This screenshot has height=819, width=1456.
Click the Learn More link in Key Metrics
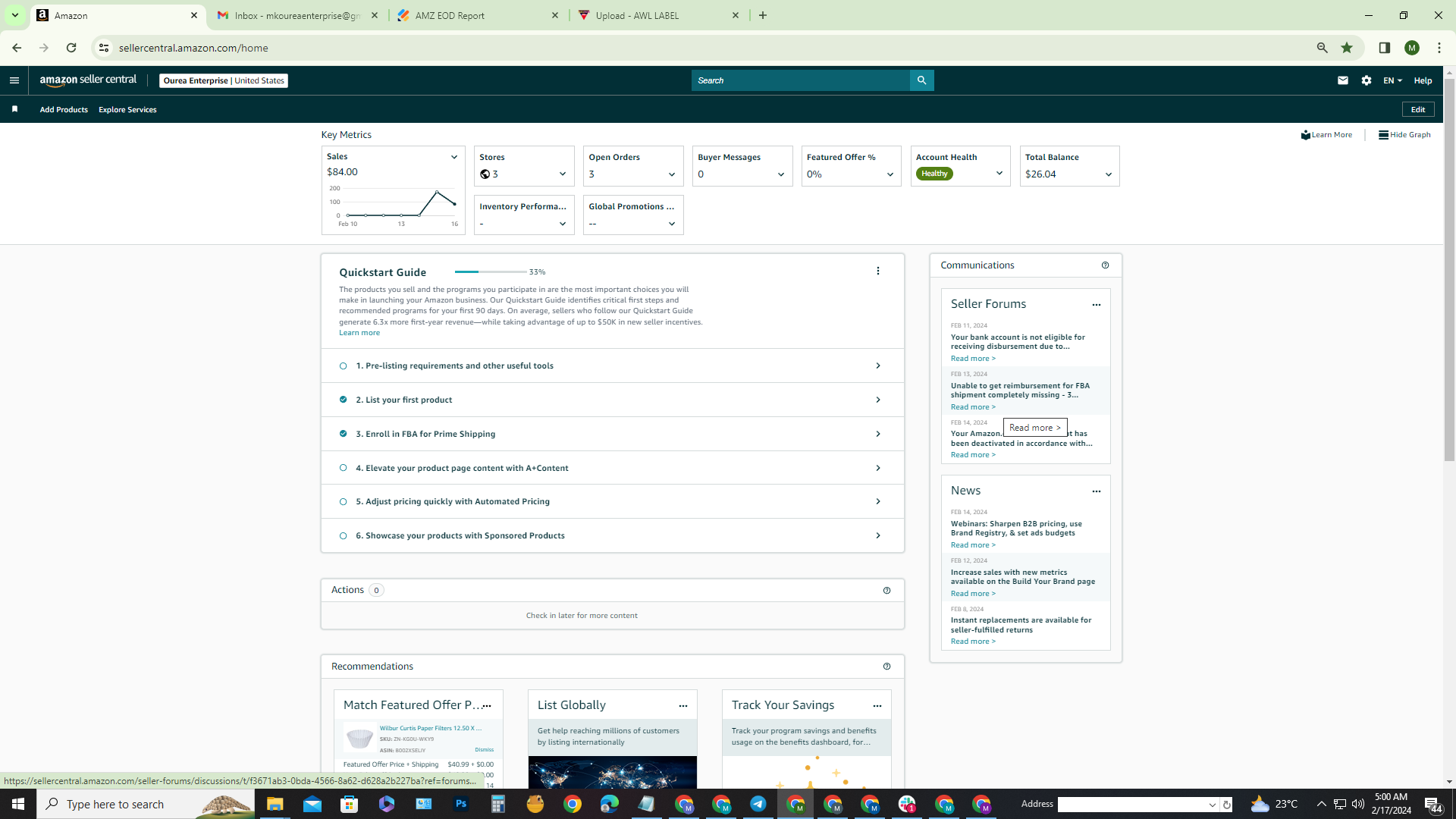click(1326, 135)
